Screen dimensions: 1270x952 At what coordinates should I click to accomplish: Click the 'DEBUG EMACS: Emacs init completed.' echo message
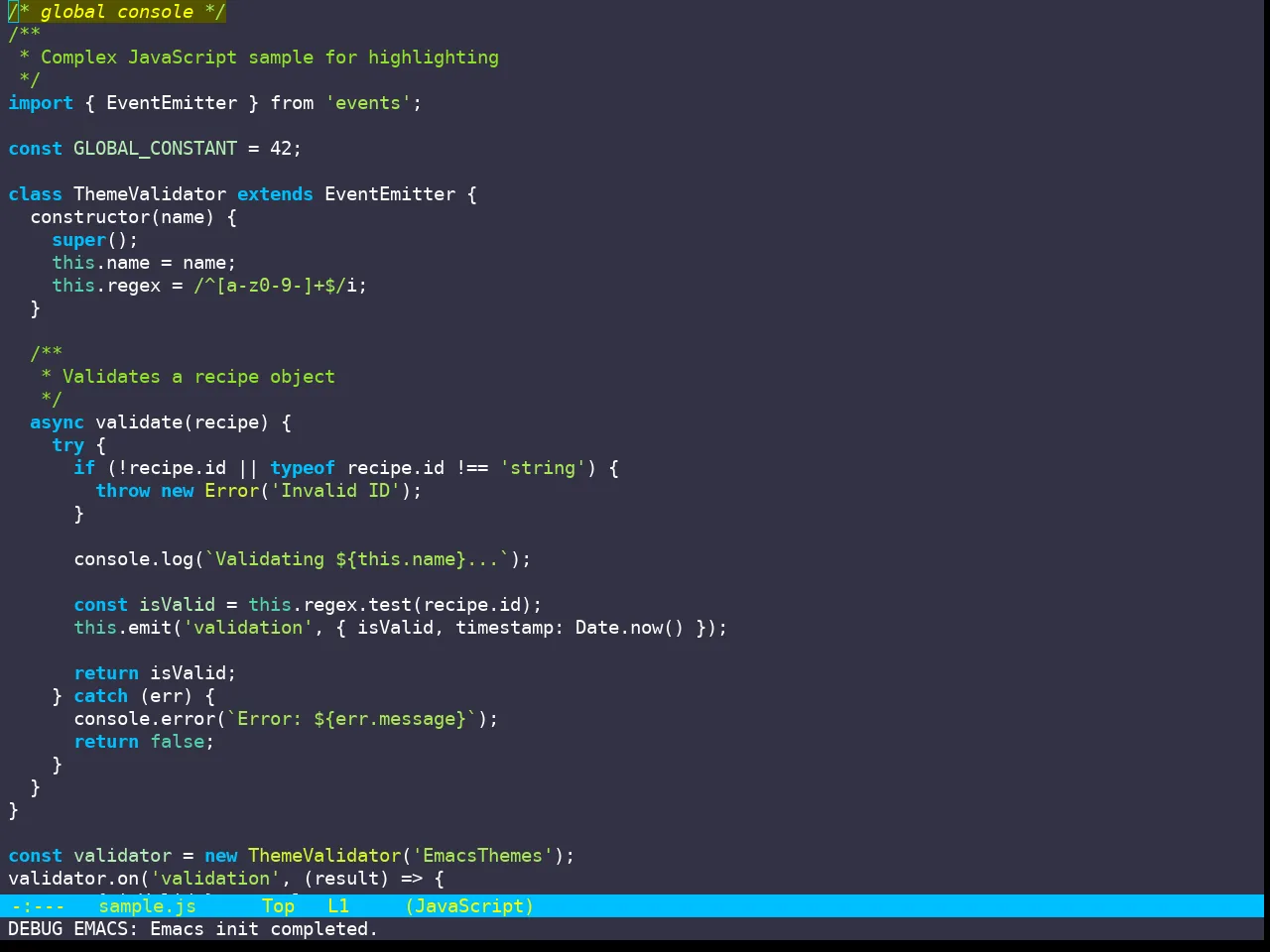click(192, 929)
